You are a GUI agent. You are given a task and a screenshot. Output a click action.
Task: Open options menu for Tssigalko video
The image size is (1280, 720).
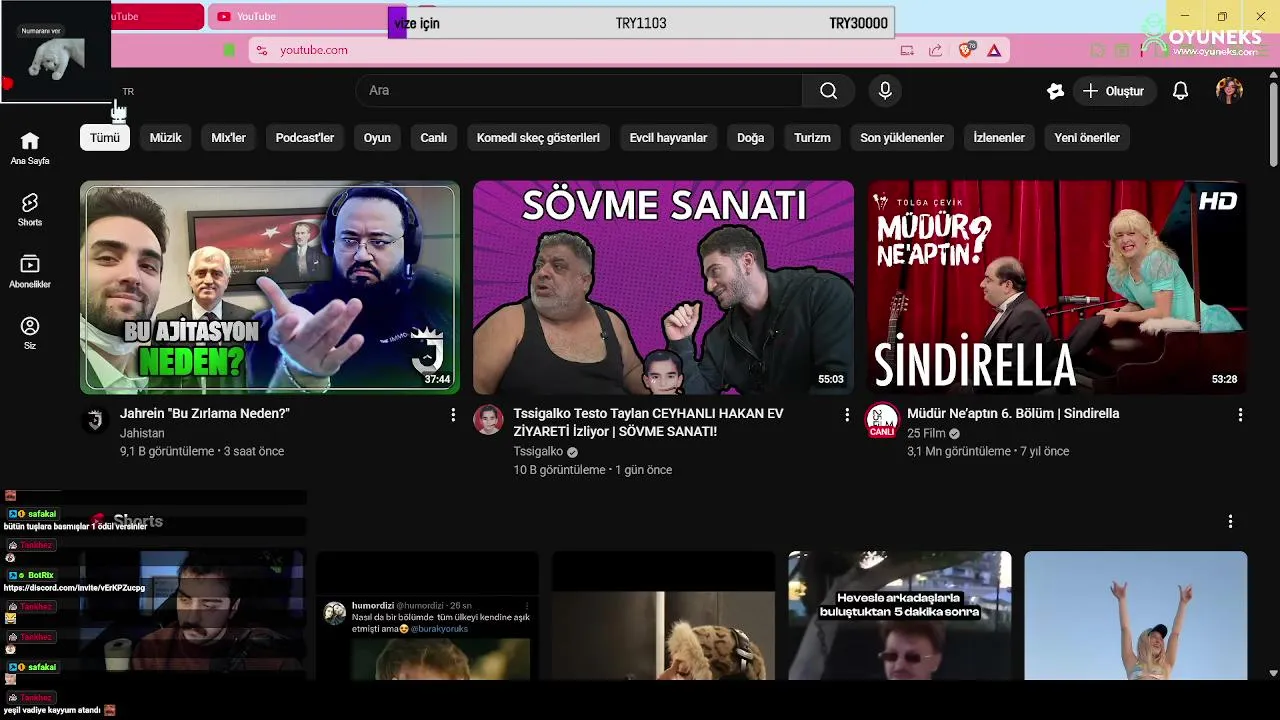[x=847, y=414]
